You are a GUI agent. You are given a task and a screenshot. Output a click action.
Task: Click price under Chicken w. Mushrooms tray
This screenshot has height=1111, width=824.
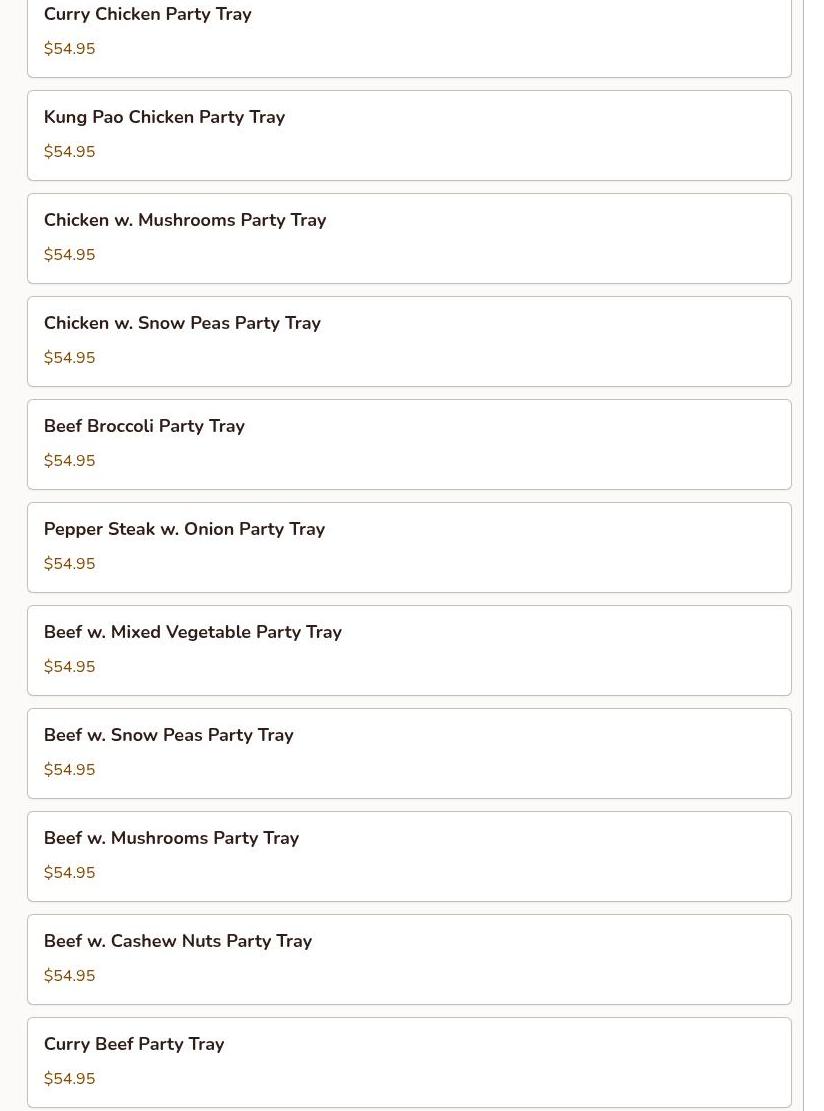coord(70,255)
